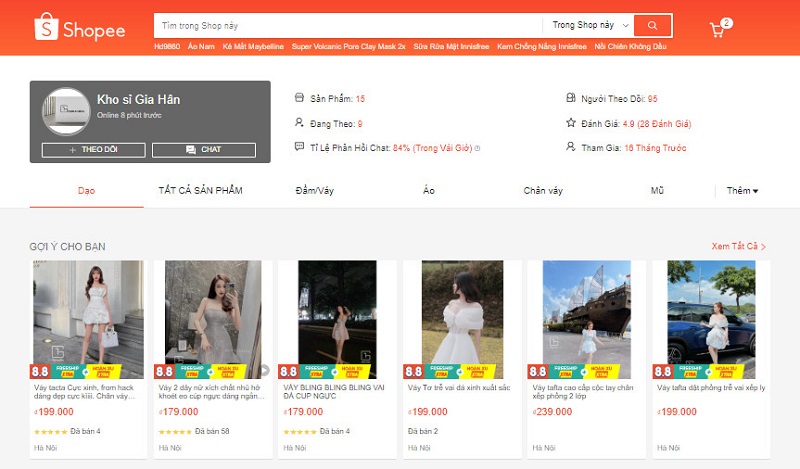Screen dimensions: 800x469
Task: Select the Đầm/Váy category tab
Action: click(x=314, y=190)
